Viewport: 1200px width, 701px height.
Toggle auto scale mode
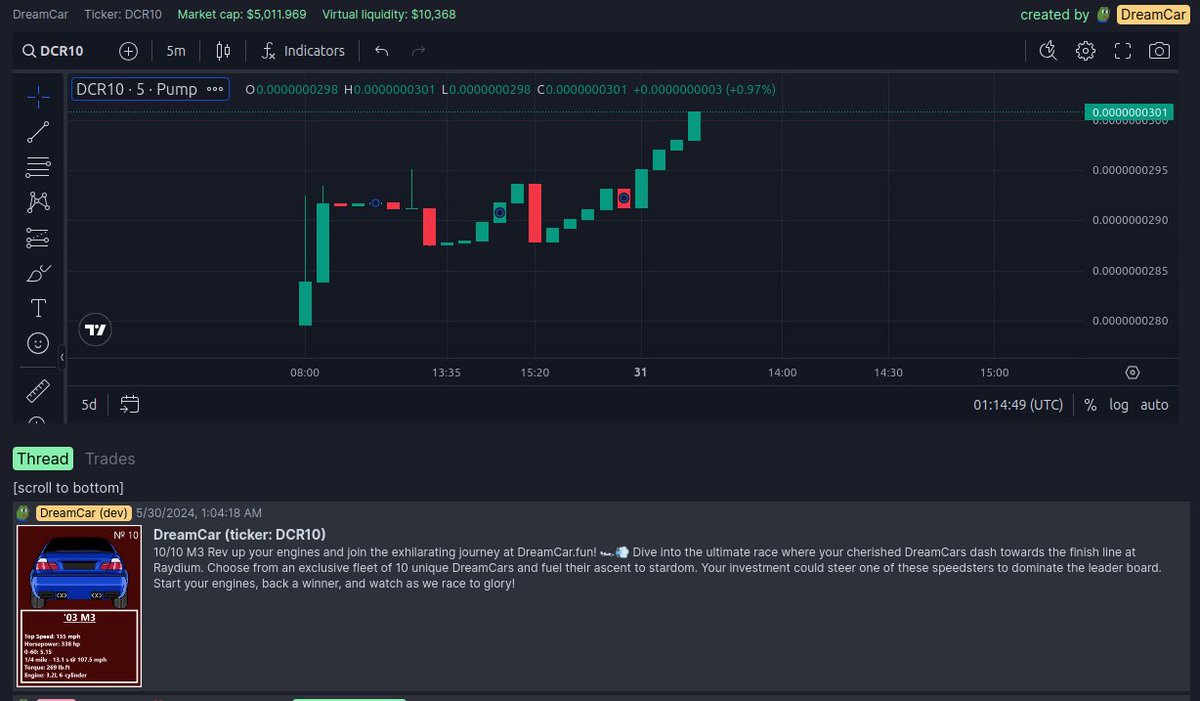1154,405
